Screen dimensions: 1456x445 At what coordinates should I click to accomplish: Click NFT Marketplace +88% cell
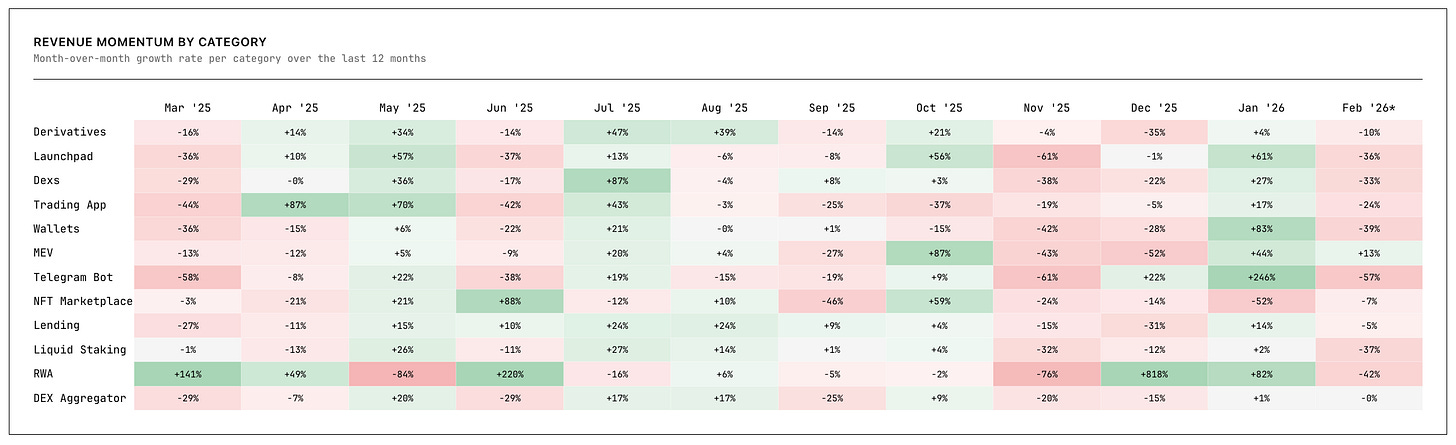pyautogui.click(x=509, y=301)
